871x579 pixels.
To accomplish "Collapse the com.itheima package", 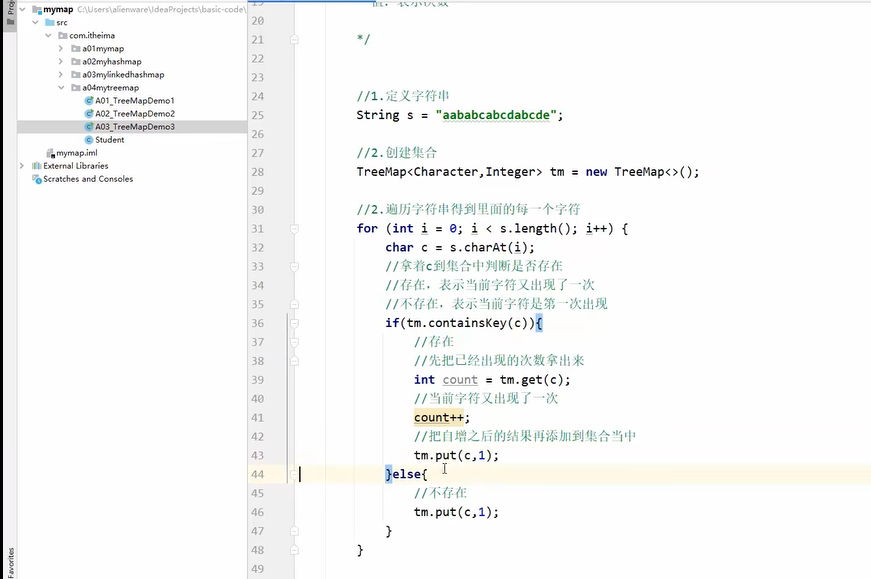I will (47, 35).
